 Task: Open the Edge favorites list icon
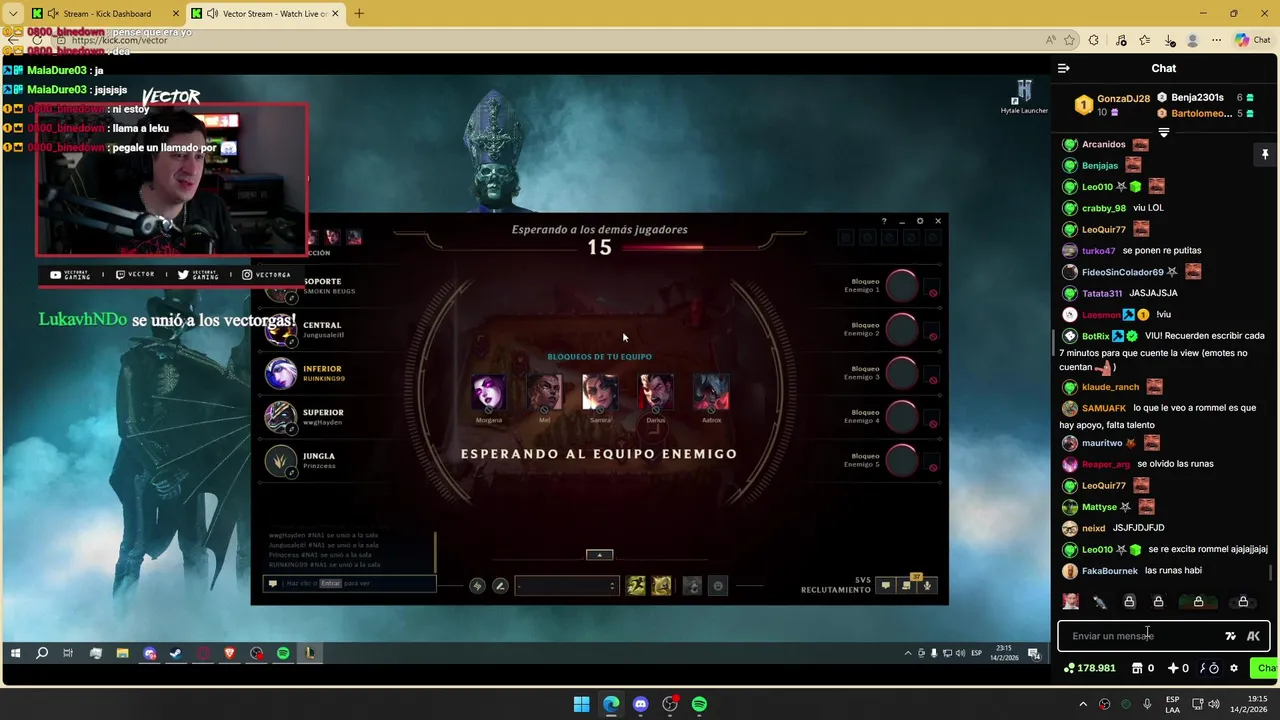click(x=1144, y=40)
